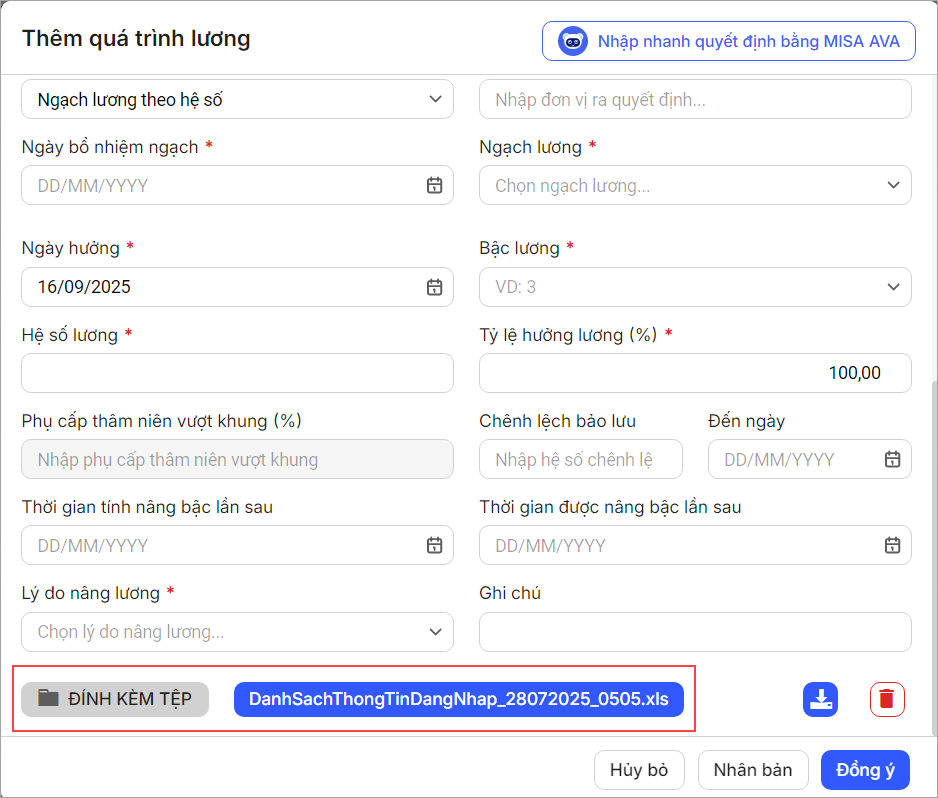938x798 pixels.
Task: Click Nhập nhanh quyết định bằng MISA AVA
Action: (x=748, y=42)
